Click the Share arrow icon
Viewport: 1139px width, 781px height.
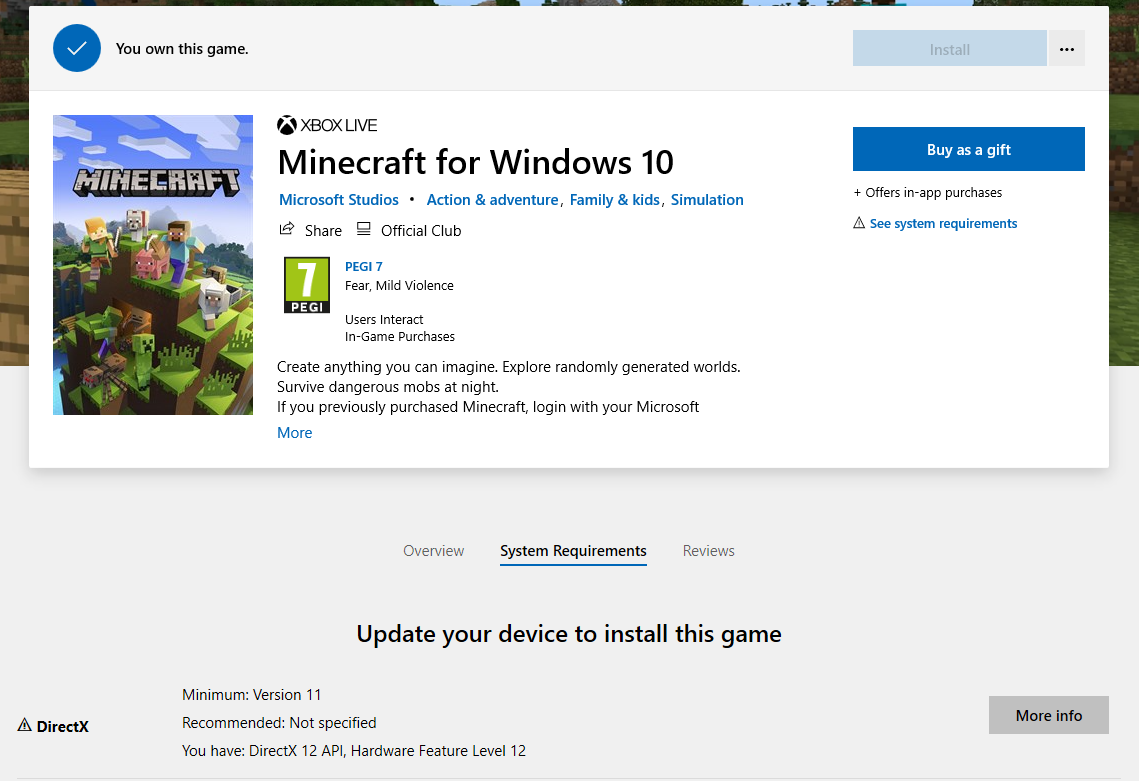[287, 230]
